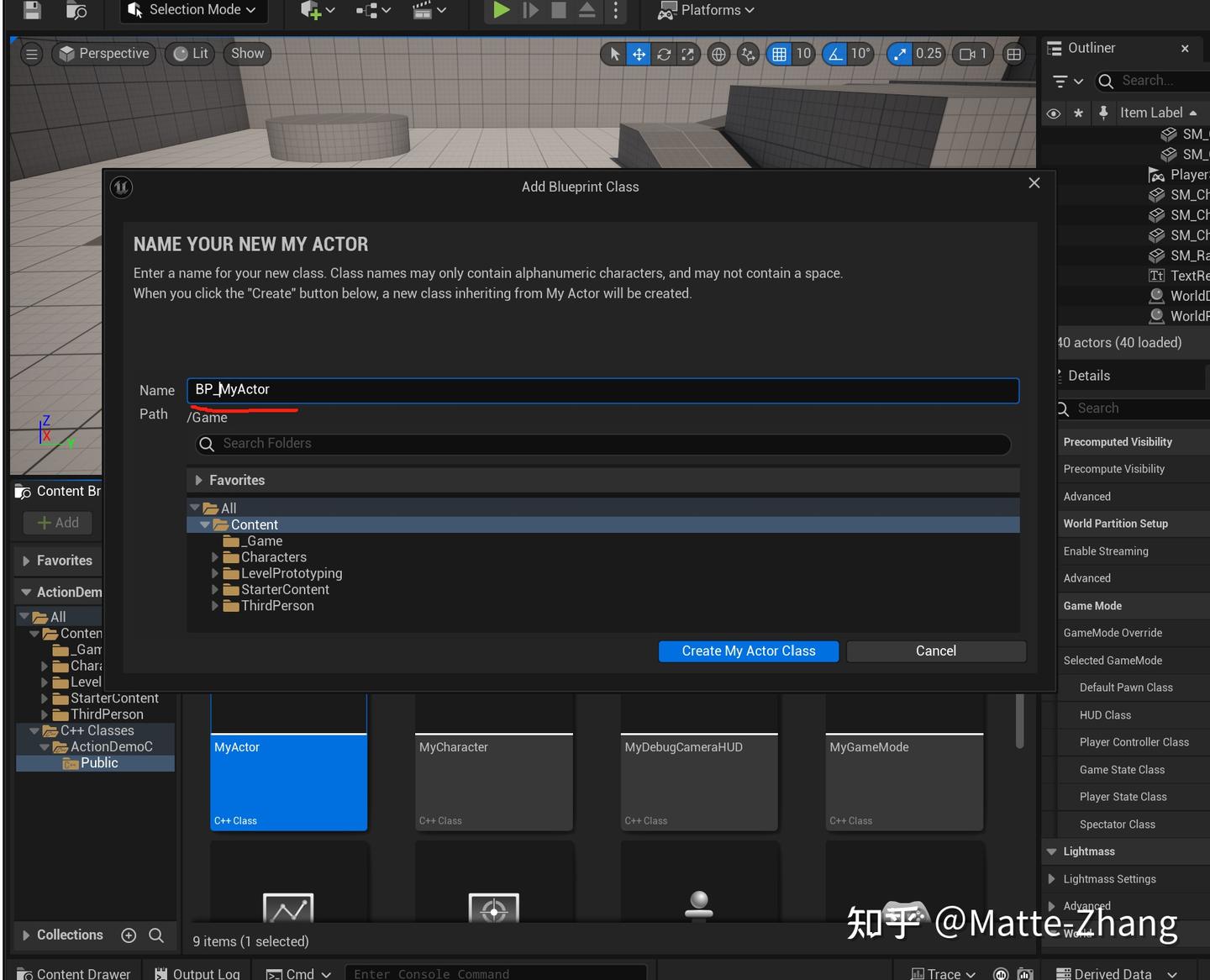Open the Platforms dropdown menu

(x=706, y=10)
